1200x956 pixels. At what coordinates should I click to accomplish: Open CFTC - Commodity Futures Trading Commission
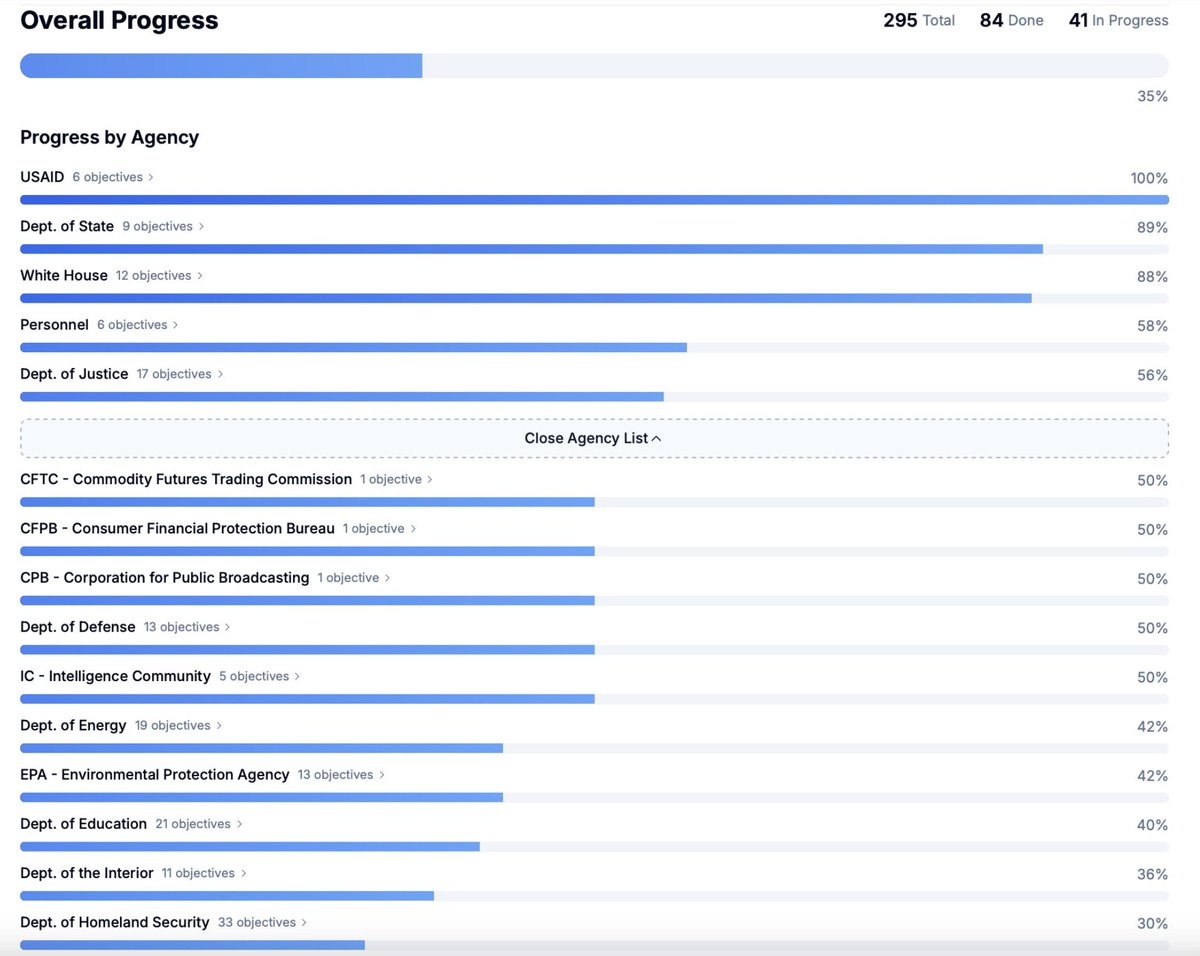(186, 479)
